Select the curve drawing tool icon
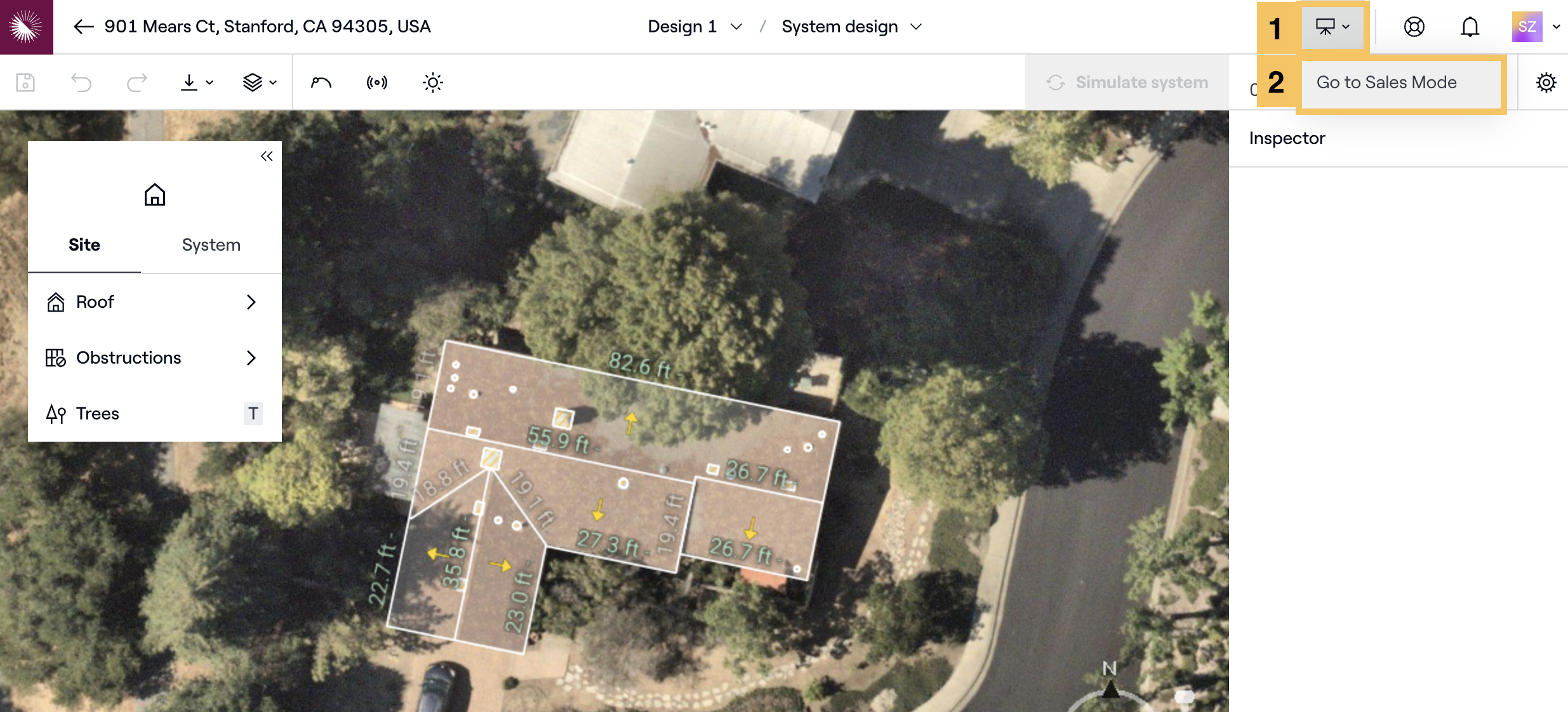This screenshot has height=712, width=1568. click(x=321, y=82)
